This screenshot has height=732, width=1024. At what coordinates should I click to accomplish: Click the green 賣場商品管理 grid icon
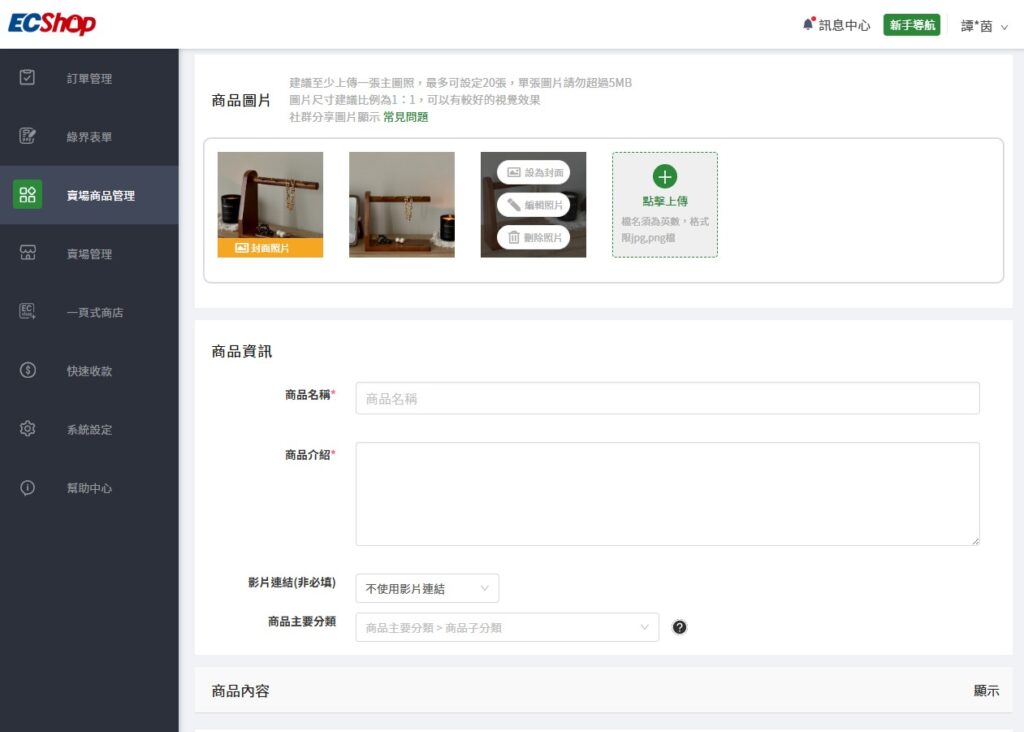point(28,195)
